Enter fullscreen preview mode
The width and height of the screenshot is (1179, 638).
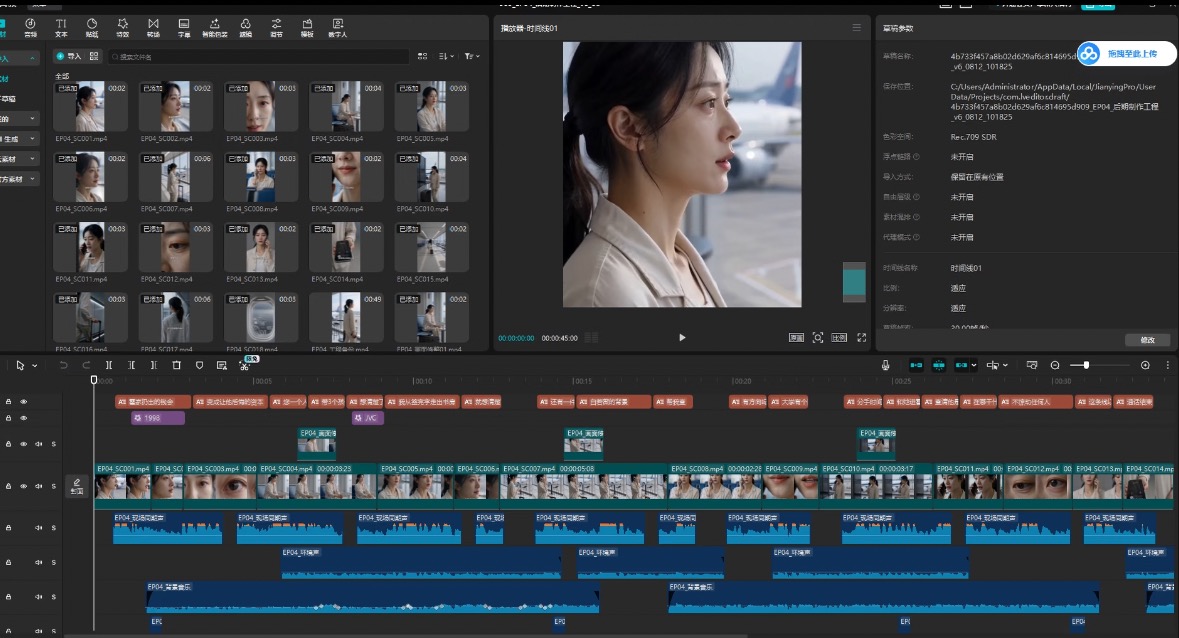(x=862, y=337)
